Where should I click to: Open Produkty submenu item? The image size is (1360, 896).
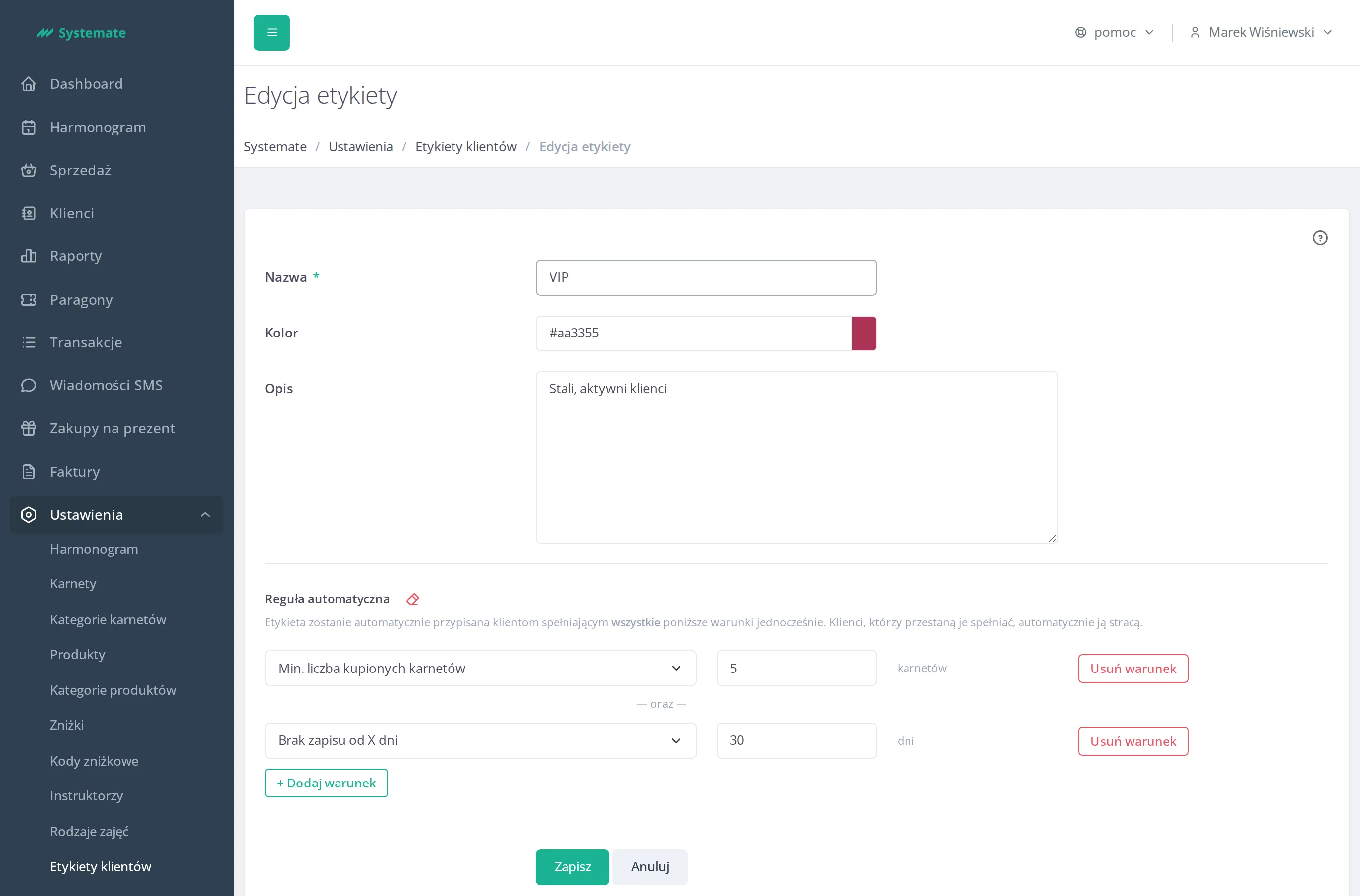[78, 654]
